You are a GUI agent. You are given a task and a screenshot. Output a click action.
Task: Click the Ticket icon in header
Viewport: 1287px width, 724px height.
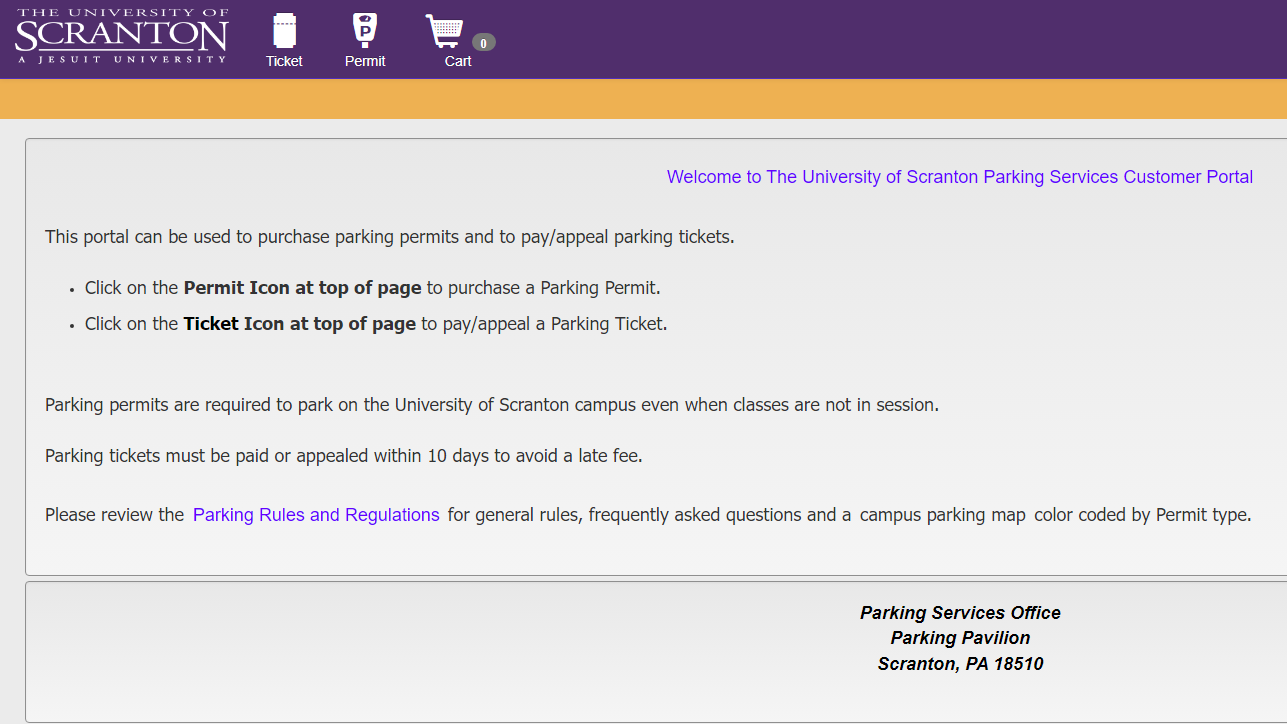point(285,30)
